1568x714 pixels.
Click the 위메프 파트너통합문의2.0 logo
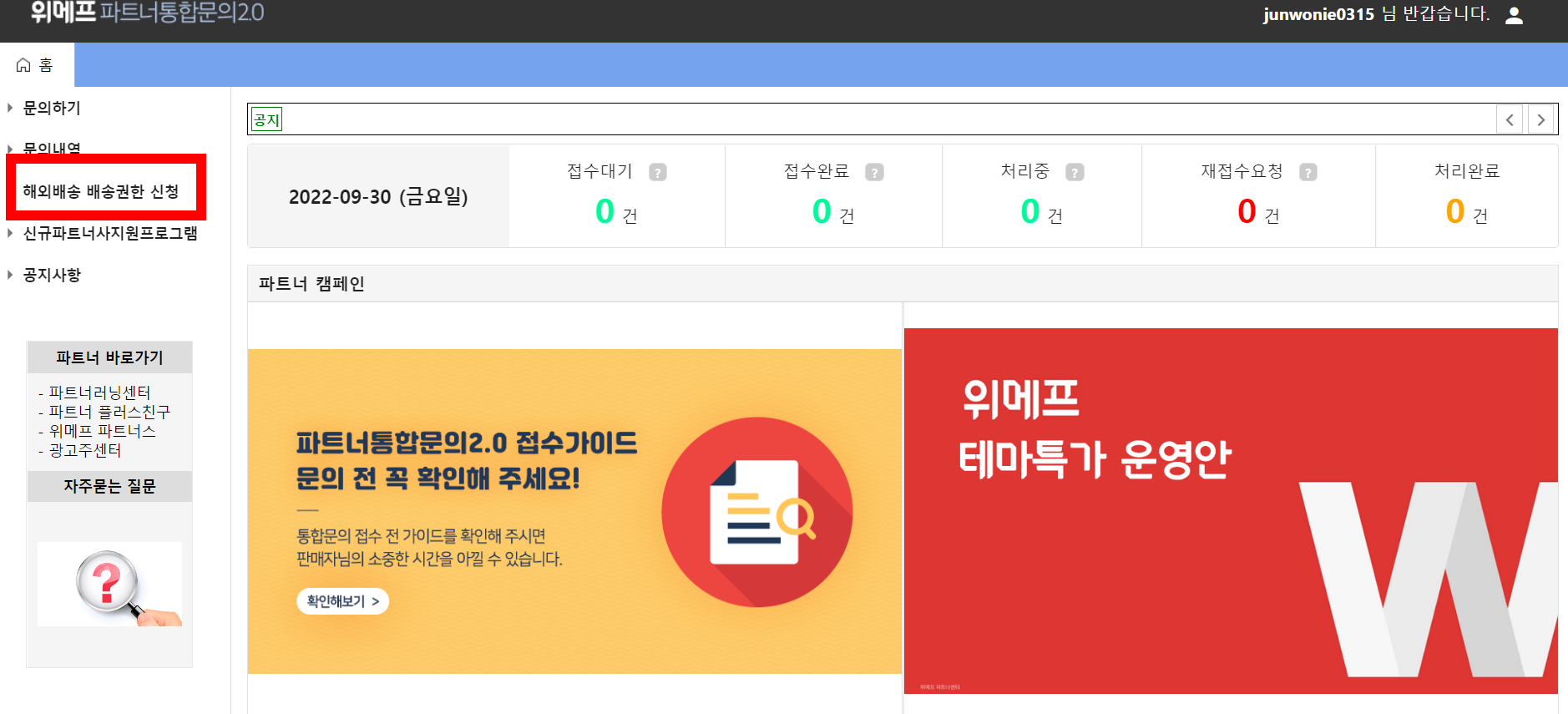click(x=148, y=13)
